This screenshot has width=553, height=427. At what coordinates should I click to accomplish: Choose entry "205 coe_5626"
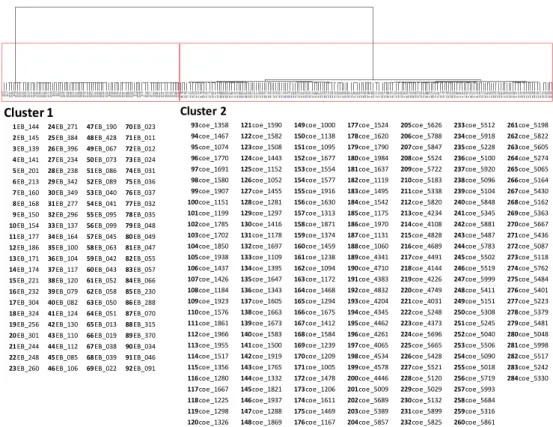(421, 125)
